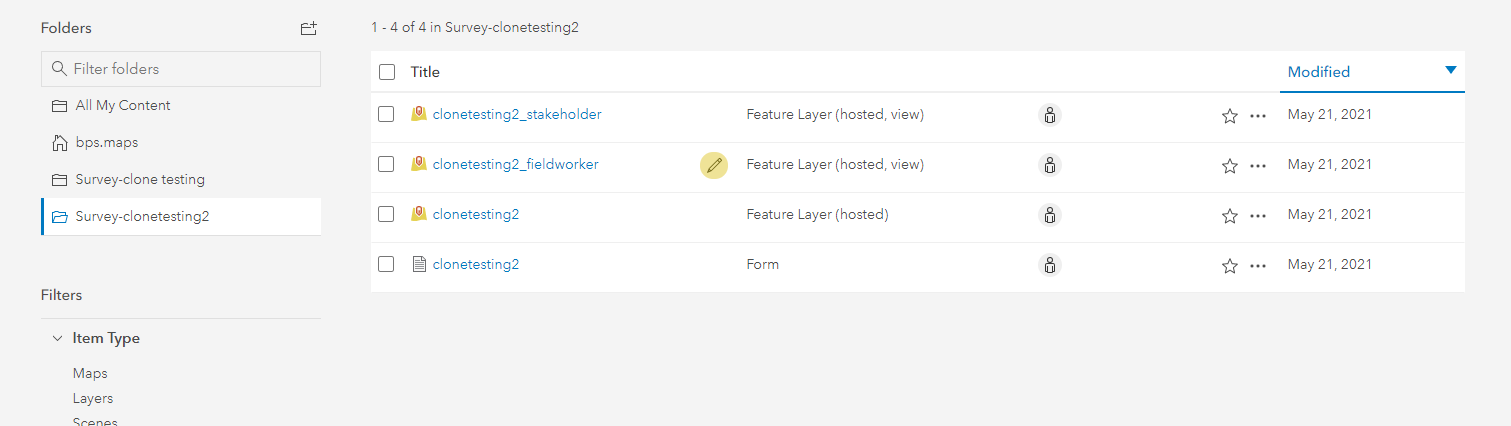The width and height of the screenshot is (1511, 426).
Task: Click sharing icon for clonetesting2 Form row
Action: tap(1049, 266)
